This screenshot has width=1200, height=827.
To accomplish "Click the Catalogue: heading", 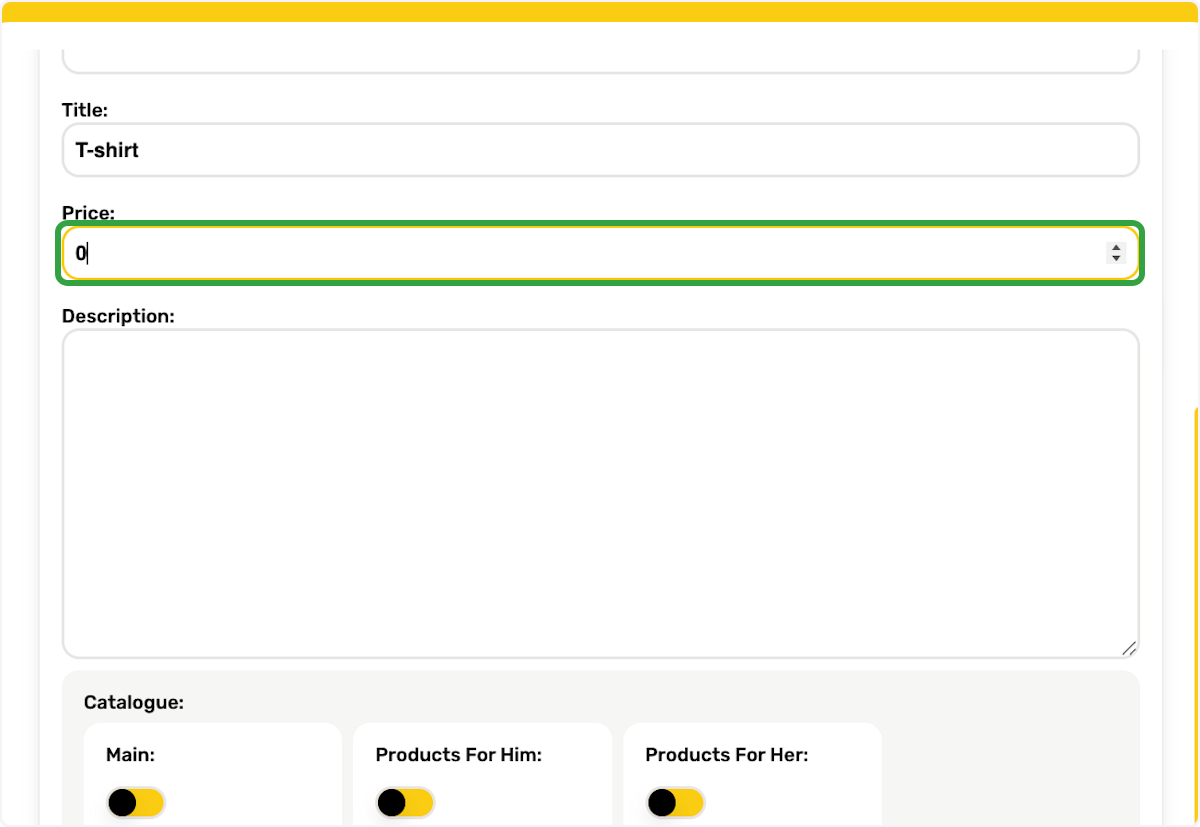I will tap(134, 702).
